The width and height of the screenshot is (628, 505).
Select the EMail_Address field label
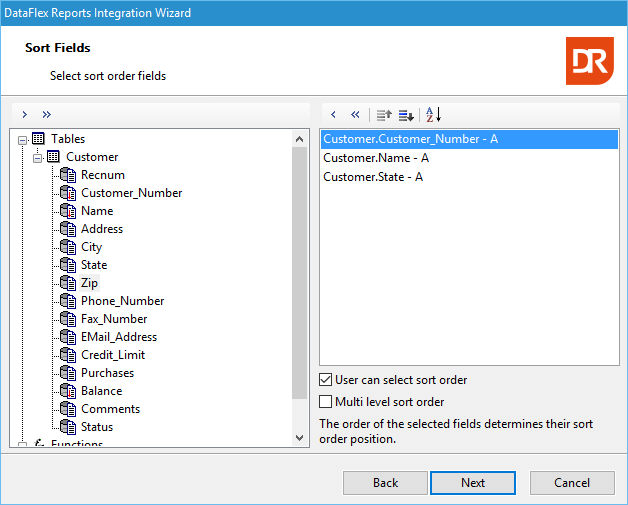119,337
